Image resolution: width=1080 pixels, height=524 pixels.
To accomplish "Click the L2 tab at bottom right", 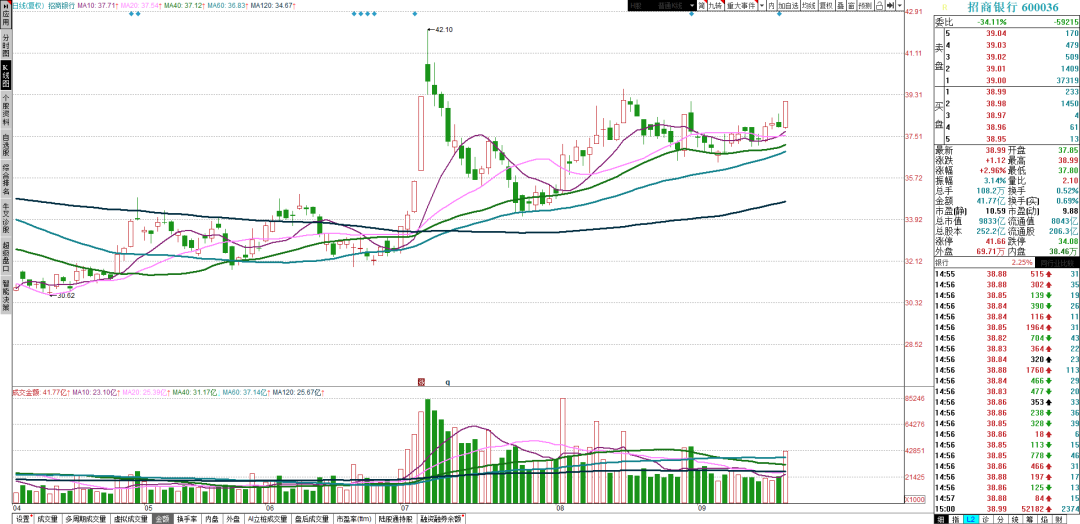I will [970, 518].
